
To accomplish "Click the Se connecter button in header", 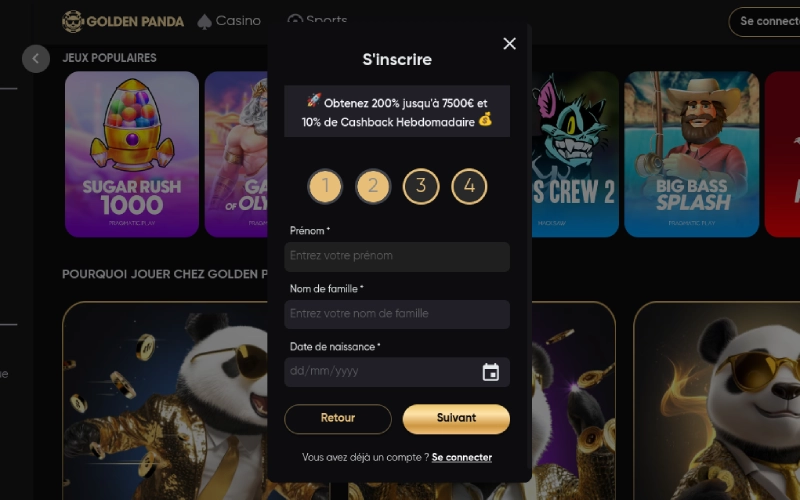I will pyautogui.click(x=765, y=21).
